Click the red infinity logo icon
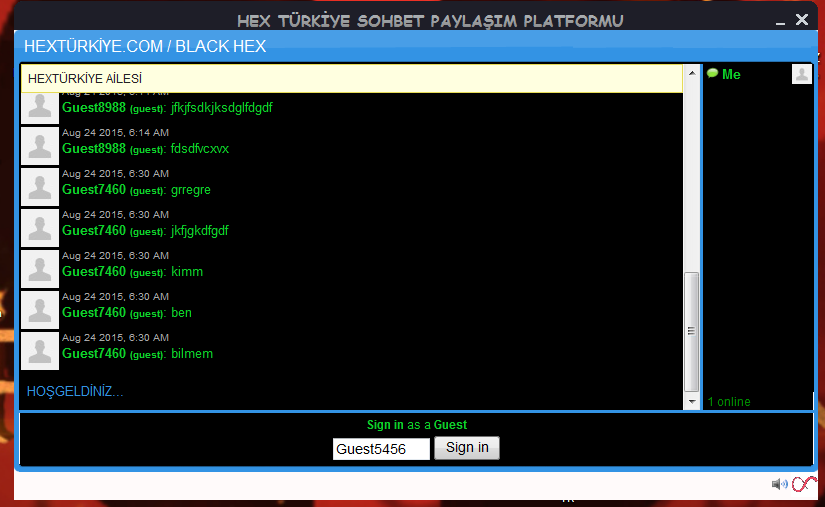Screen dimensions: 825x507 pyautogui.click(x=804, y=484)
